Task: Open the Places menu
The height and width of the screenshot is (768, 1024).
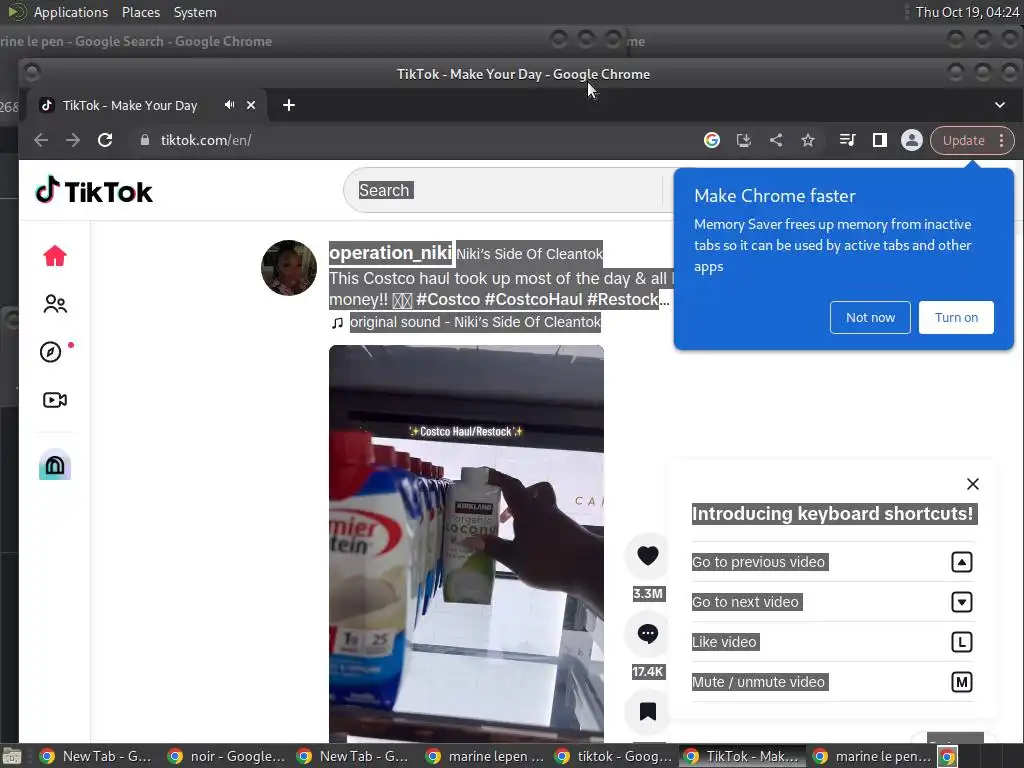Action: click(140, 12)
